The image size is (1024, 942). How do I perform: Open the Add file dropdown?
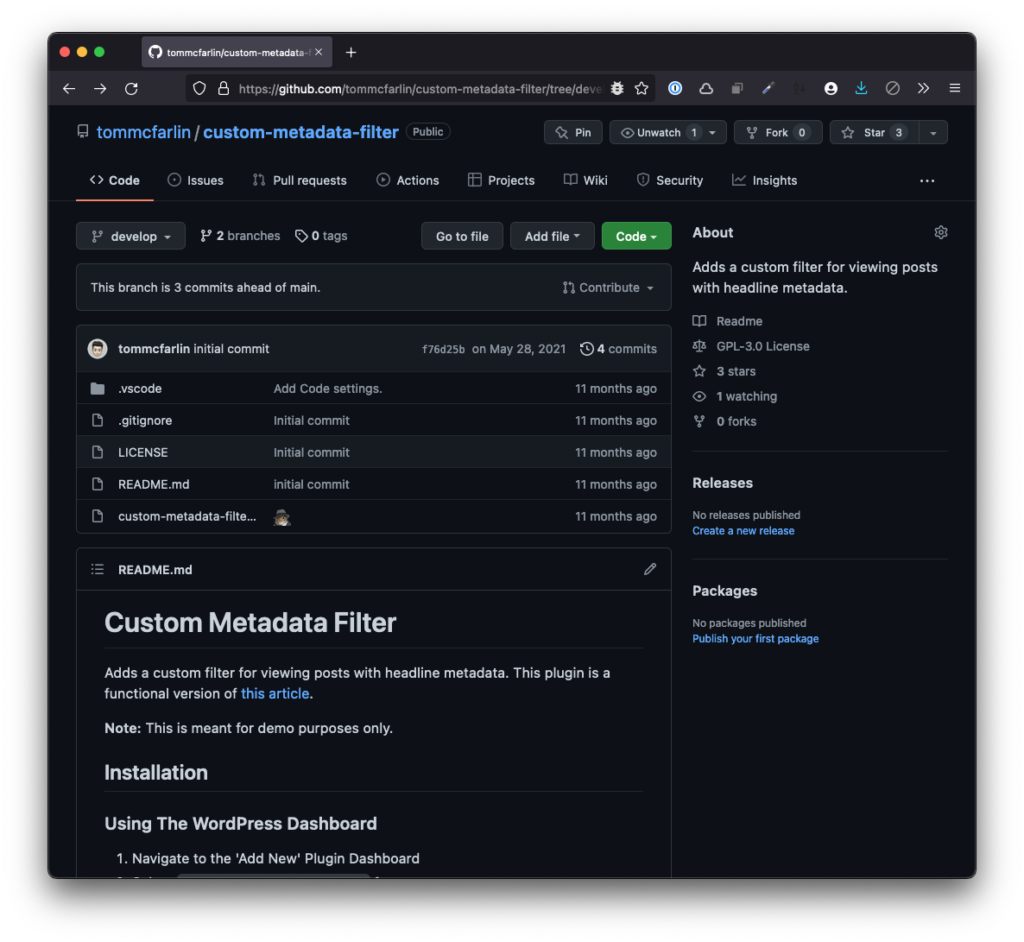(x=552, y=236)
